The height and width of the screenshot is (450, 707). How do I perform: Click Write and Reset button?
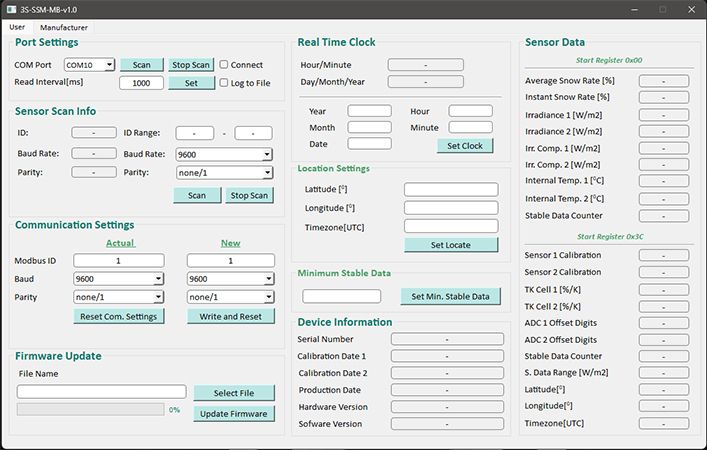pos(230,316)
